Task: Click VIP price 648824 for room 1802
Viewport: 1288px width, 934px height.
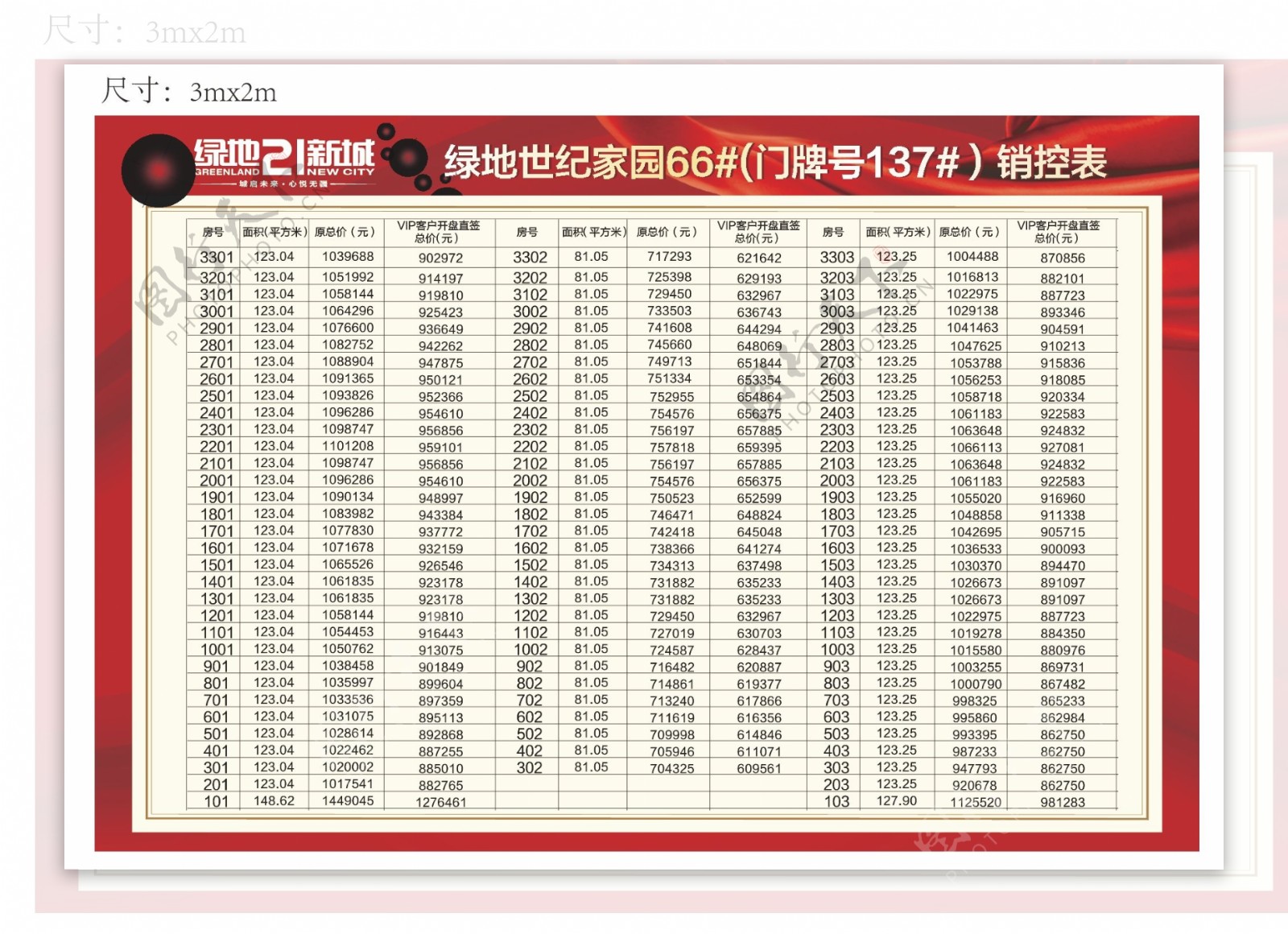Action: click(x=759, y=515)
